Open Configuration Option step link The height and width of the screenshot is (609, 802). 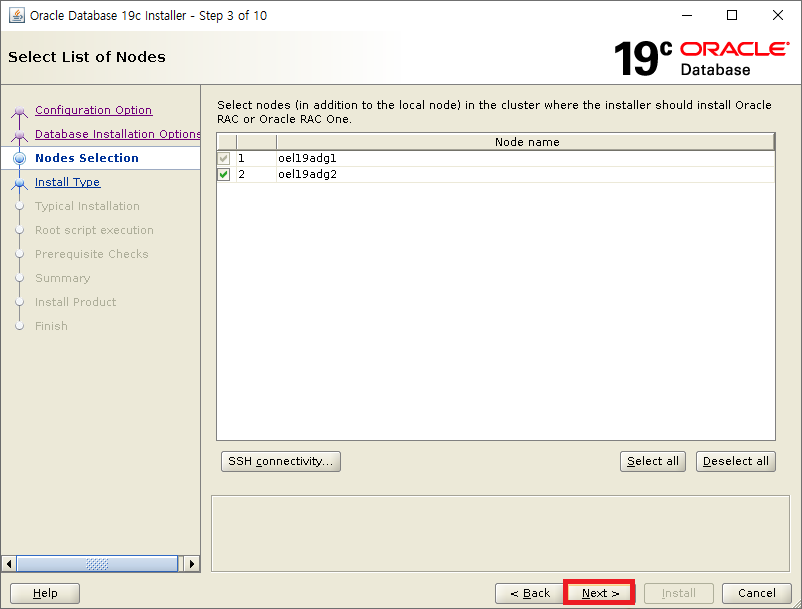94,110
